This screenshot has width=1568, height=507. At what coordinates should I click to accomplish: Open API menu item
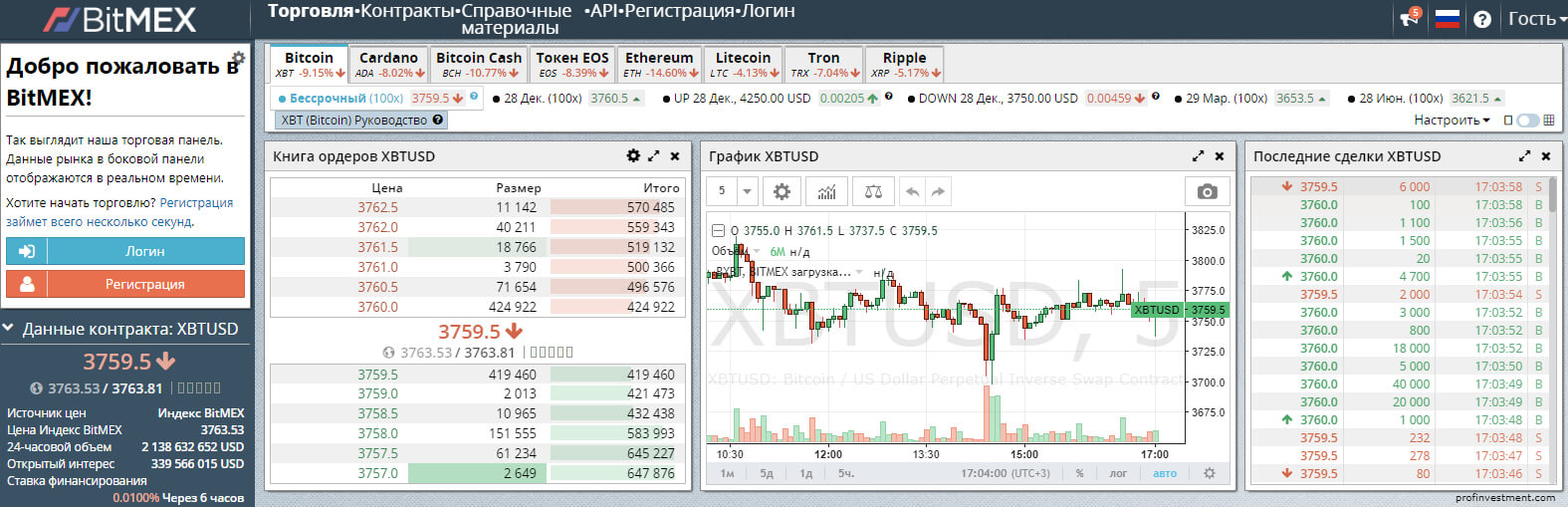coord(604,11)
